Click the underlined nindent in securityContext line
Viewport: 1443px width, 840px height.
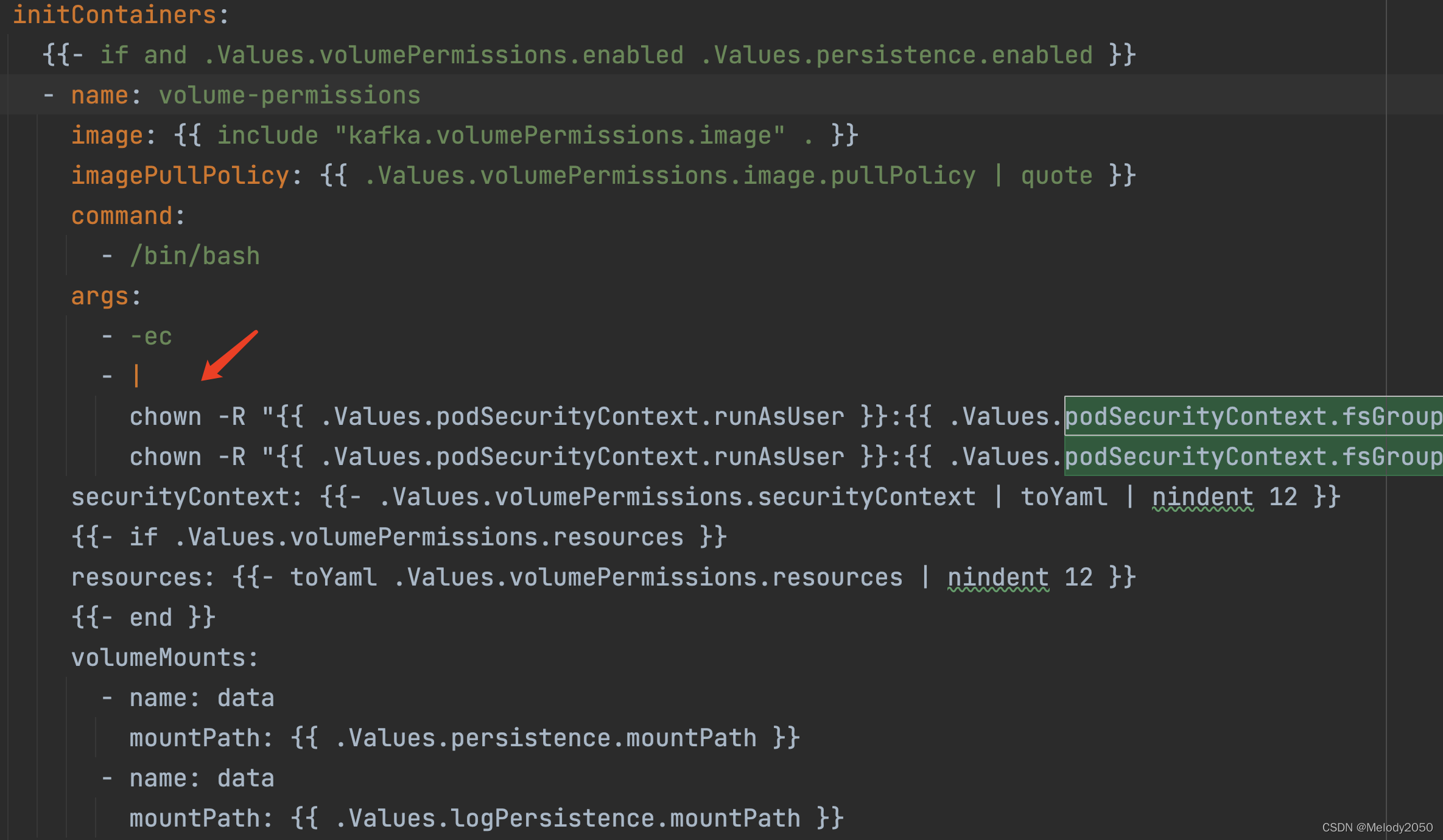coord(1202,497)
